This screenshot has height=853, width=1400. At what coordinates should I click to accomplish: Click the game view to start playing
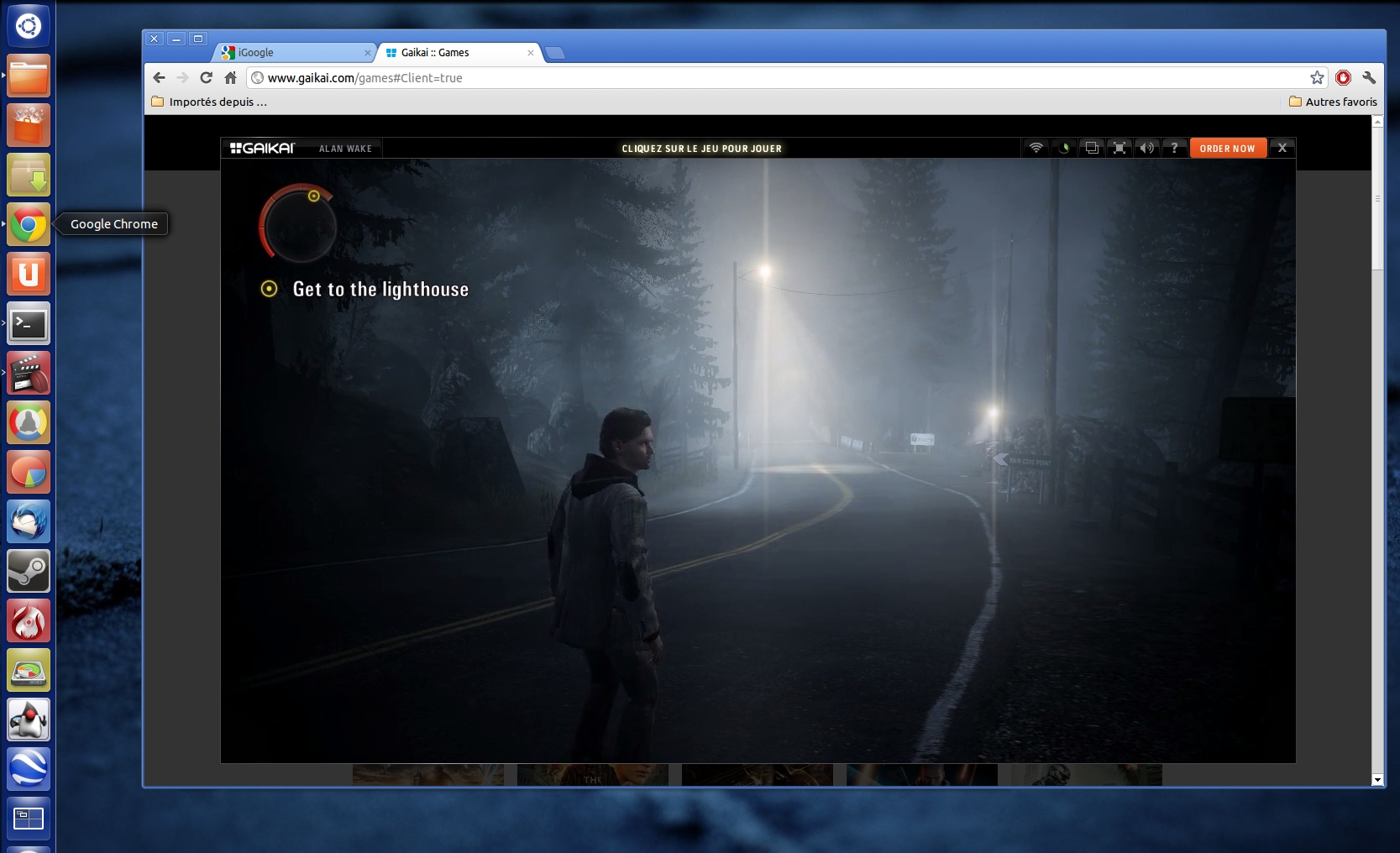(x=758, y=460)
